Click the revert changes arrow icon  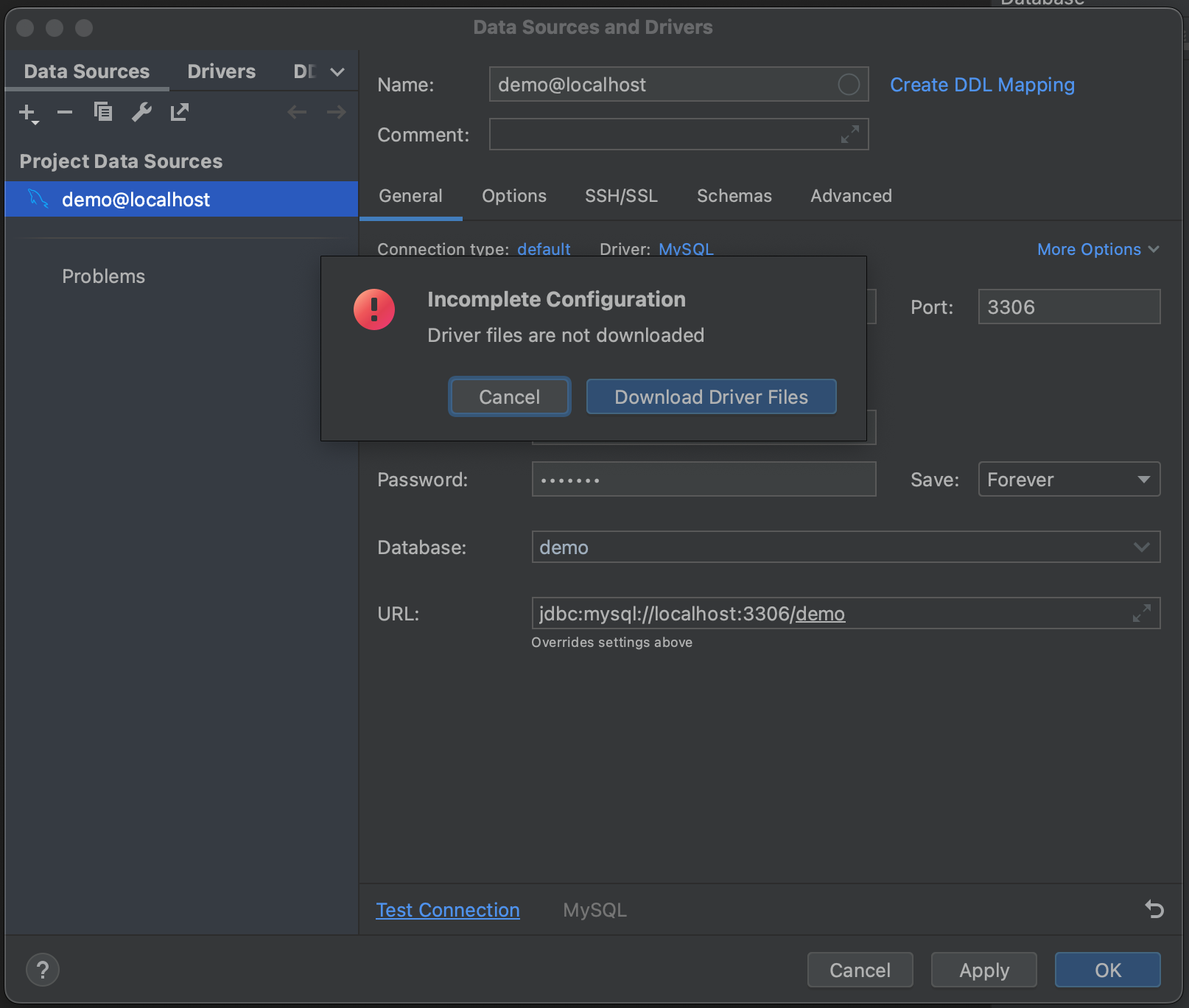point(1154,909)
